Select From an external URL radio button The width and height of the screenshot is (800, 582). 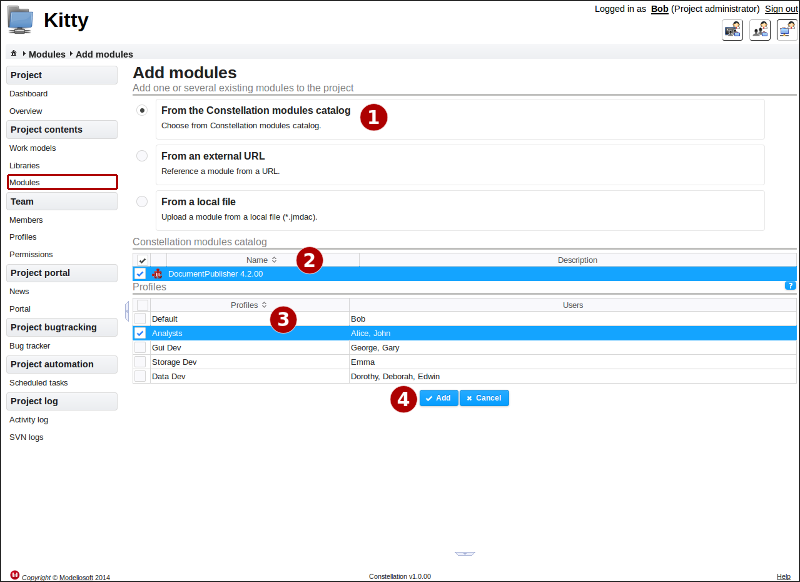click(142, 156)
